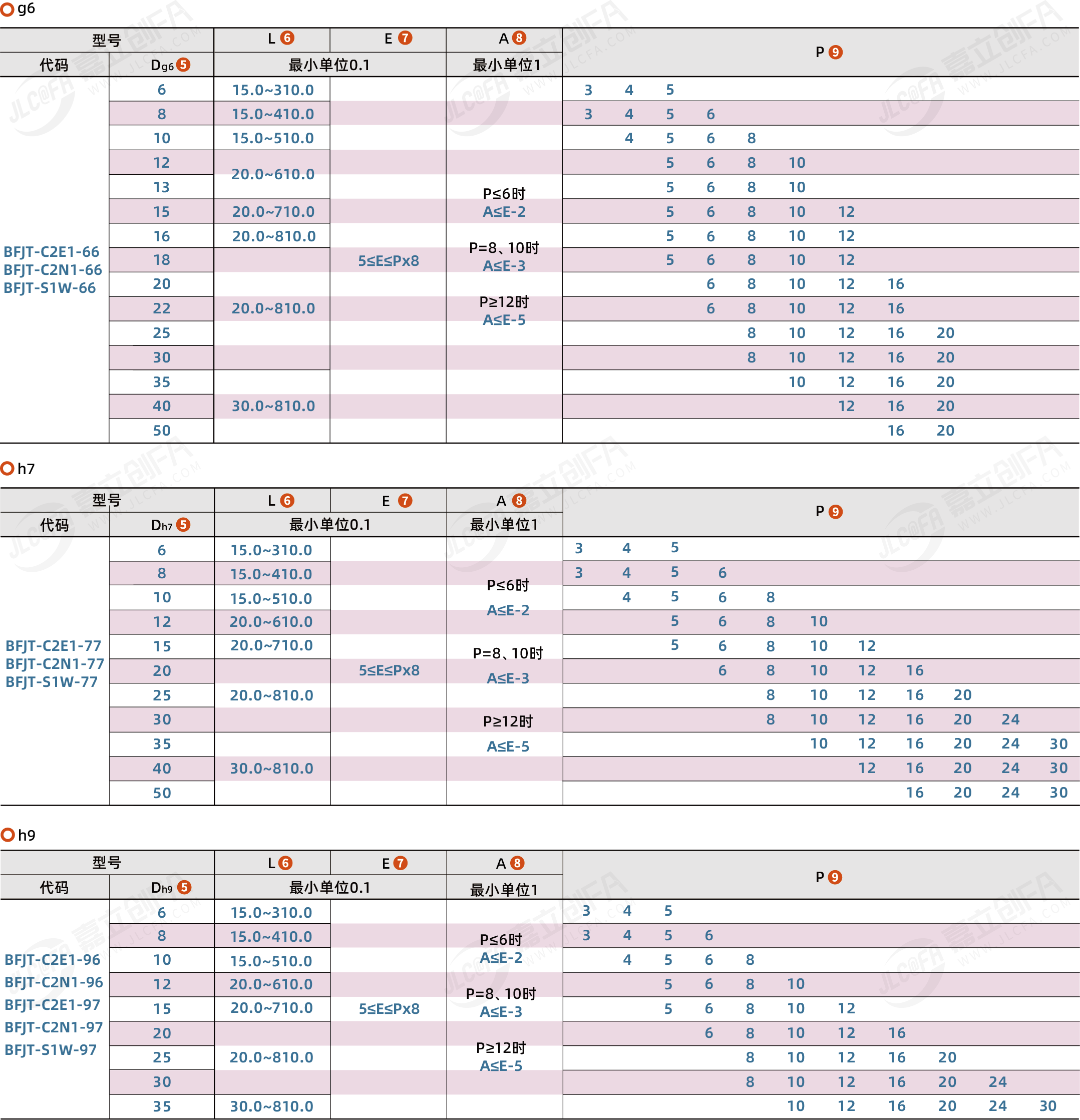The image size is (1080, 1120).
Task: Click the orange circle bullet beside g6
Action: pyautogui.click(x=7, y=9)
